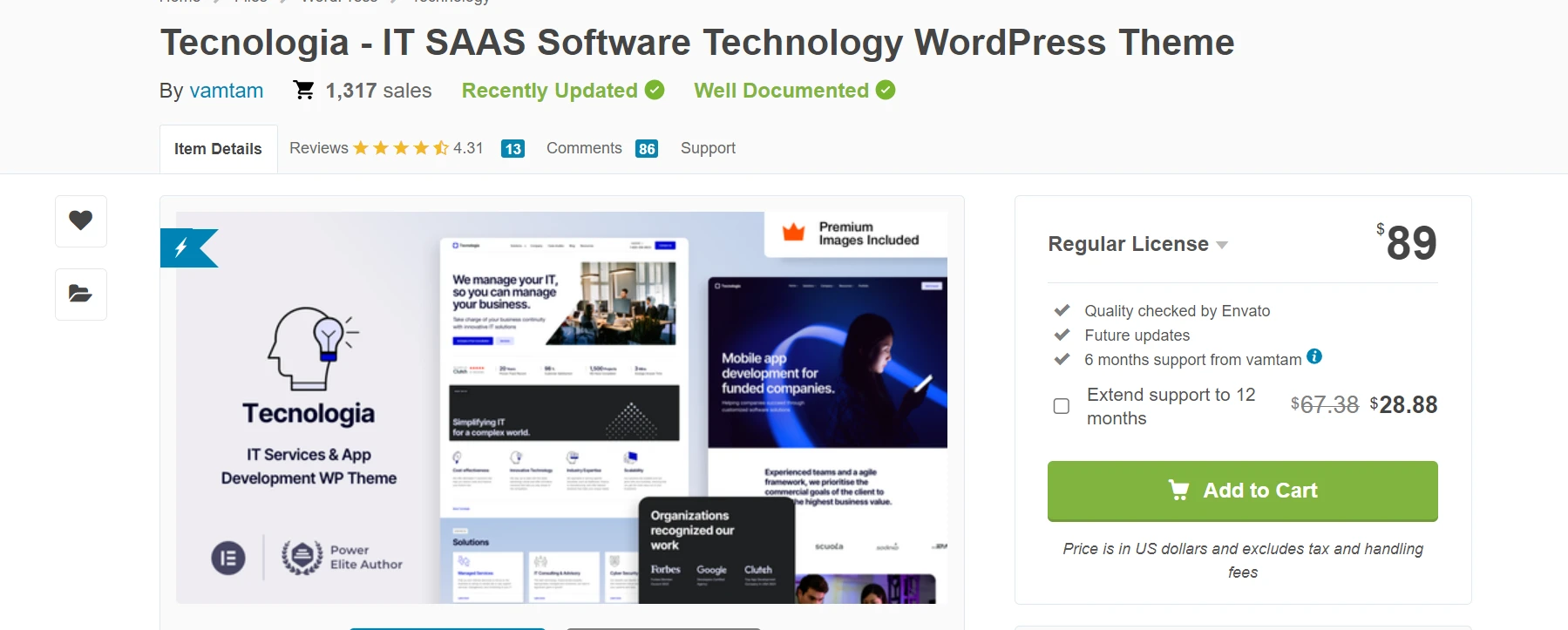Image resolution: width=1568 pixels, height=630 pixels.
Task: Click the Recently Updated green checkmark
Action: pos(655,91)
